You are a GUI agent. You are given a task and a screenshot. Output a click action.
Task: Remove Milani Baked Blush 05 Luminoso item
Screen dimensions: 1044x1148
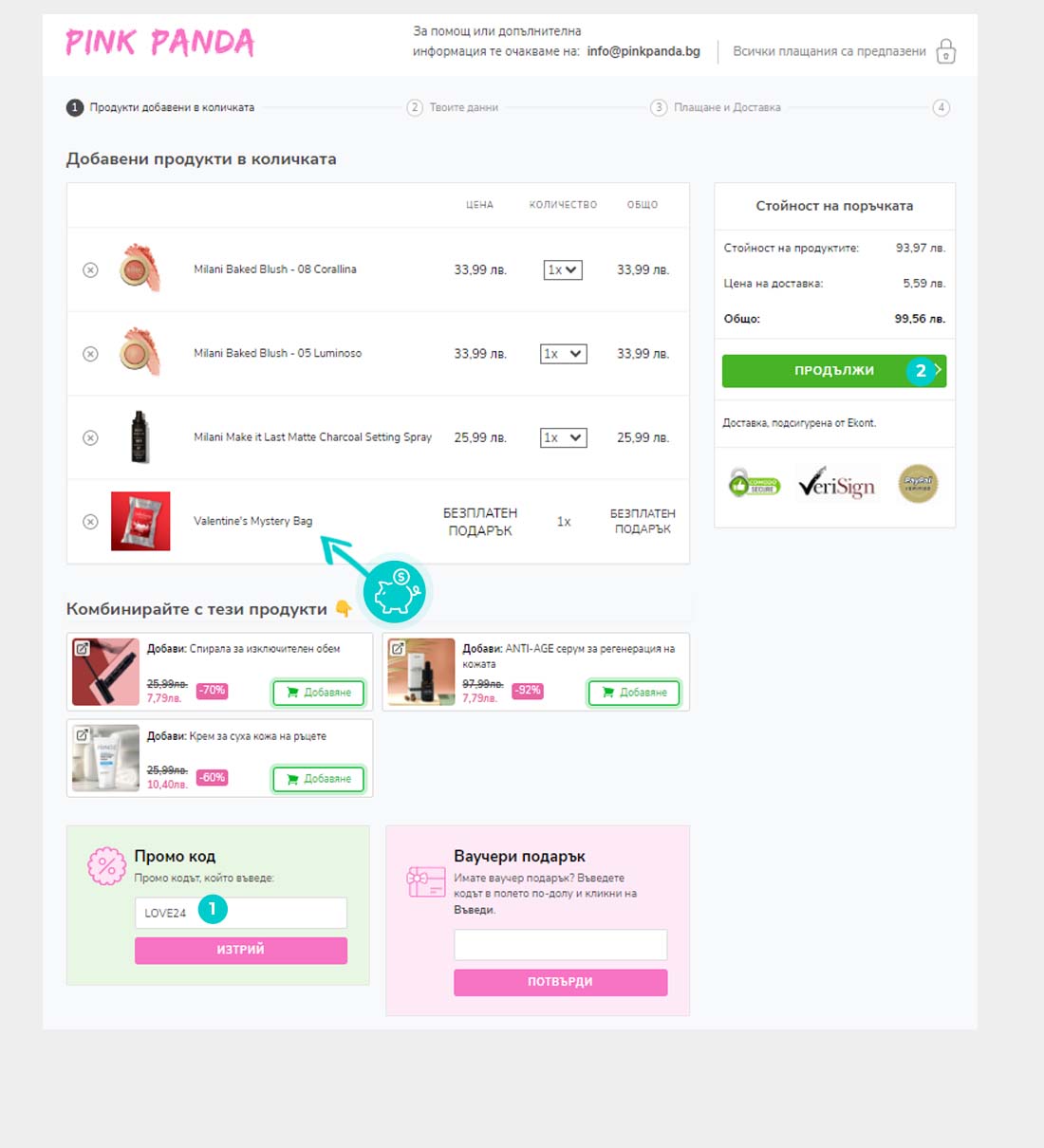[x=90, y=354]
